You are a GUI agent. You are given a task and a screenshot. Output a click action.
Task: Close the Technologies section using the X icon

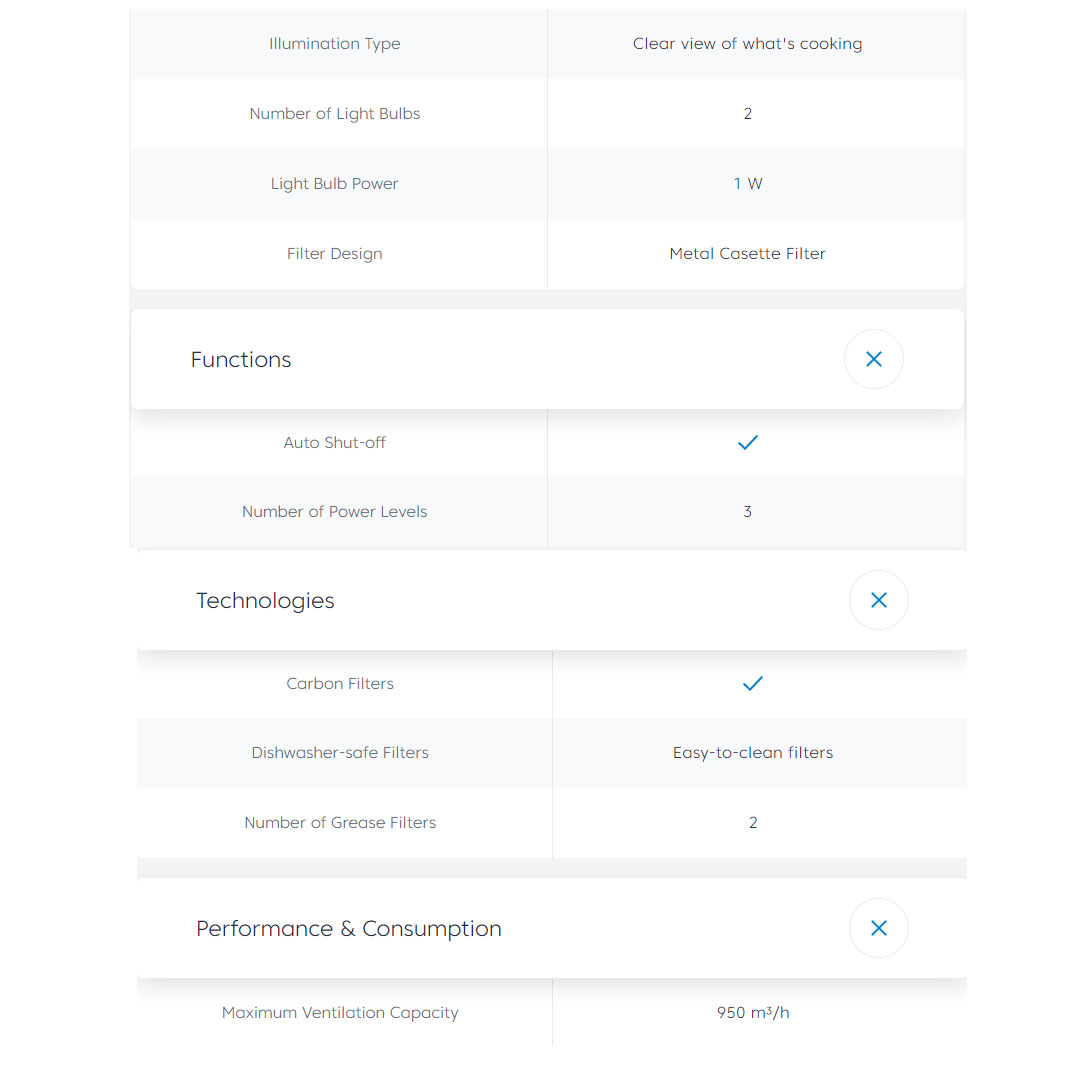point(878,600)
